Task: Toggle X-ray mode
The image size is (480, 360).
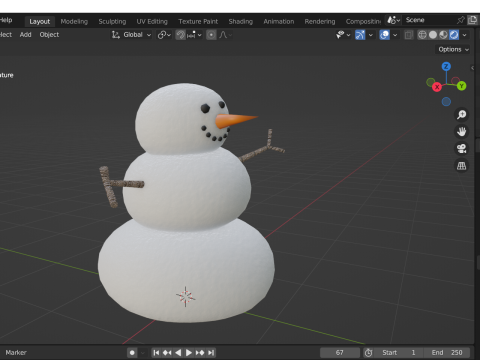Action: [x=409, y=35]
